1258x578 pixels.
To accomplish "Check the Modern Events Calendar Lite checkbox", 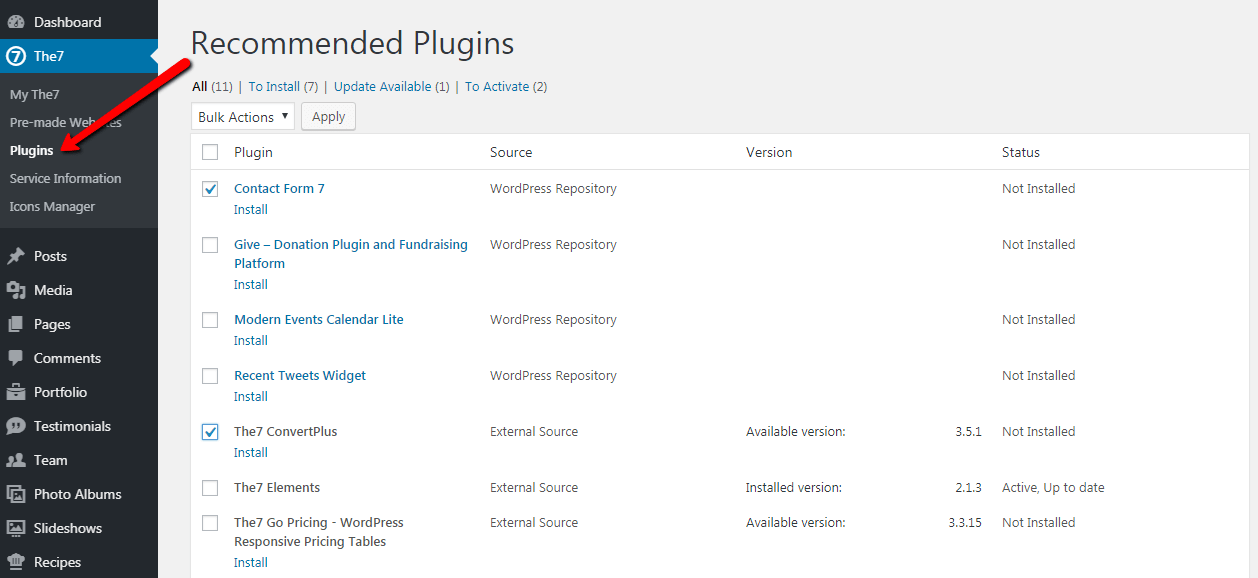I will (x=210, y=319).
